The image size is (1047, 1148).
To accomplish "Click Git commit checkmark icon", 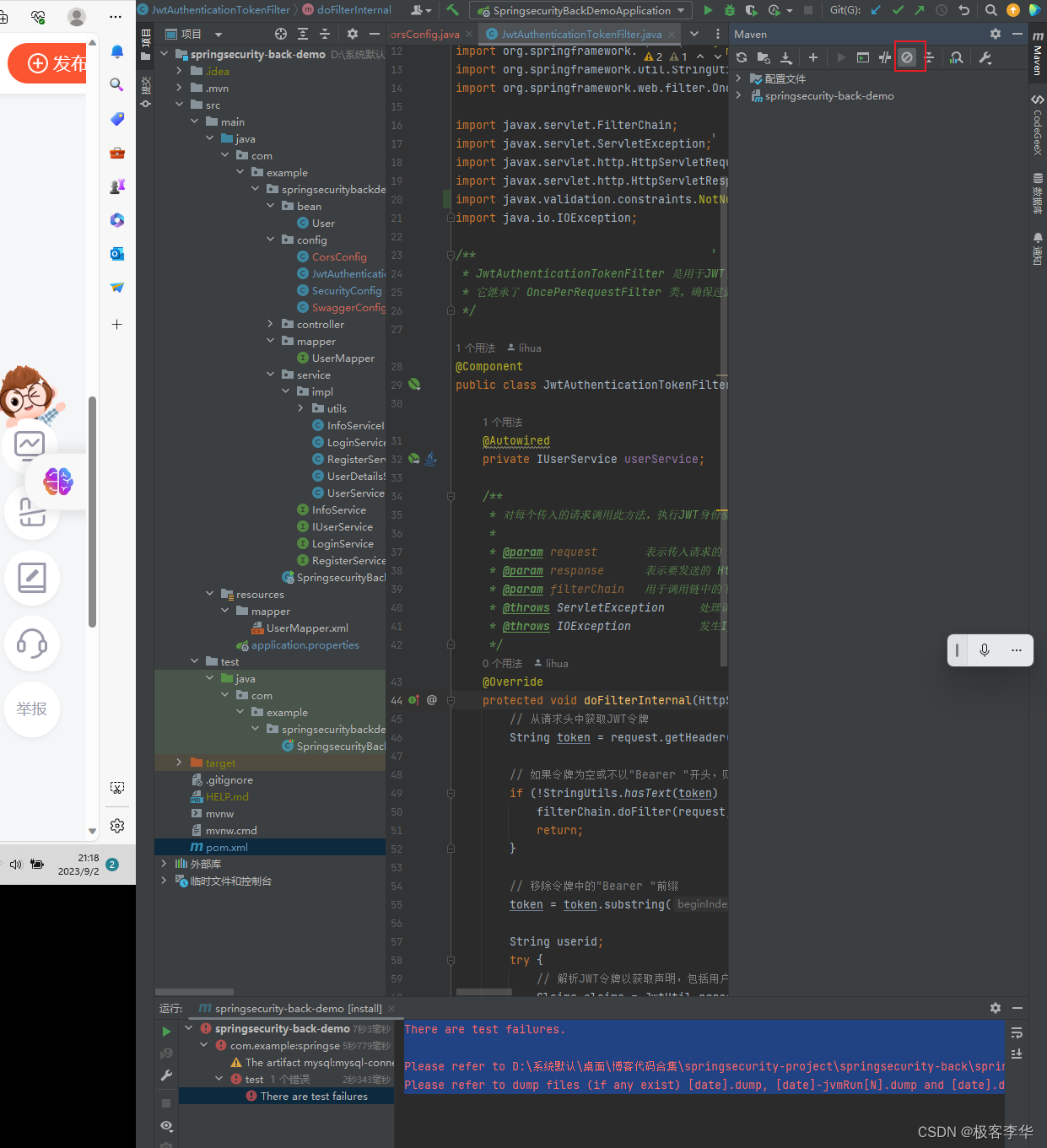I will pos(898,10).
